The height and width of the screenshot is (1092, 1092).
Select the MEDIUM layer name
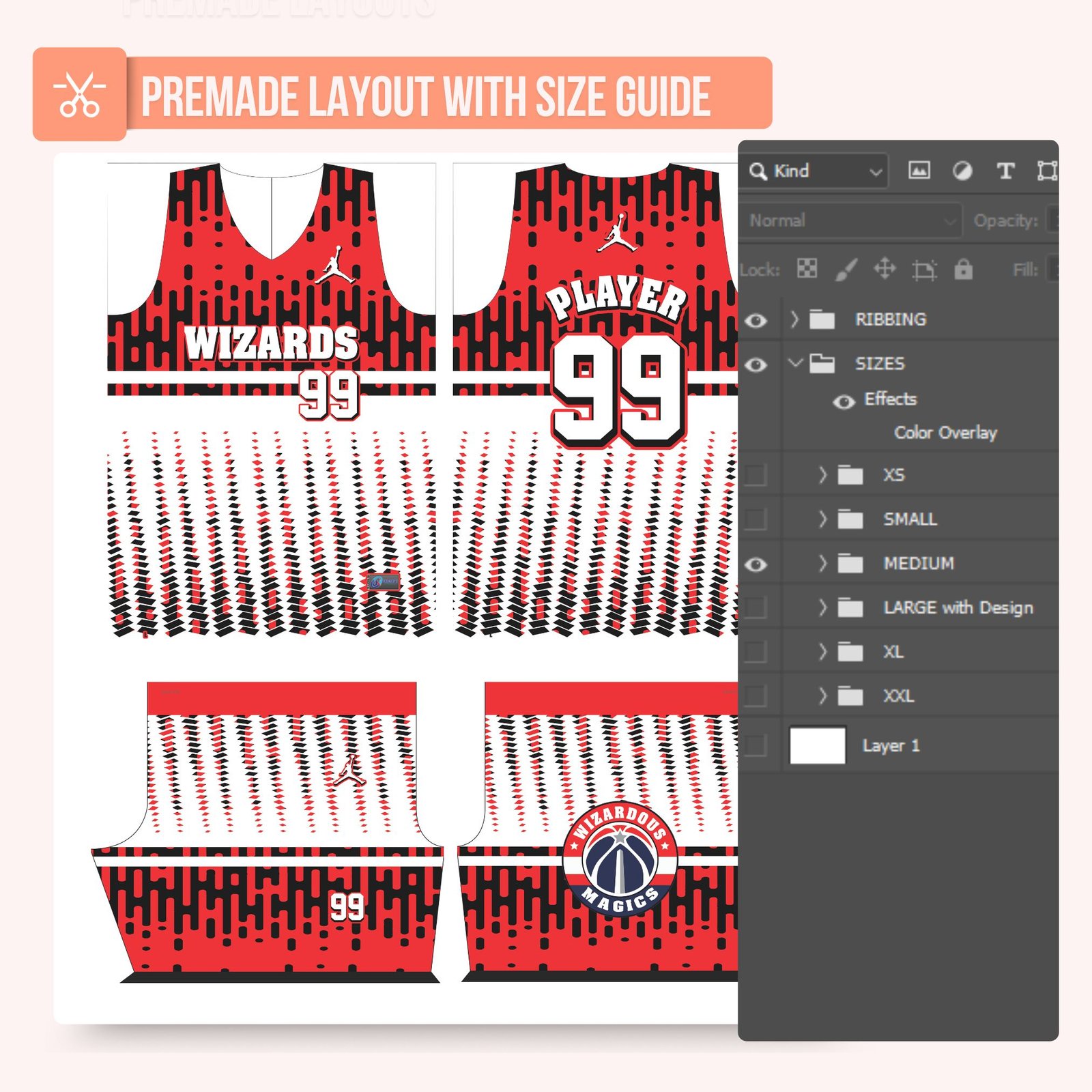[919, 564]
